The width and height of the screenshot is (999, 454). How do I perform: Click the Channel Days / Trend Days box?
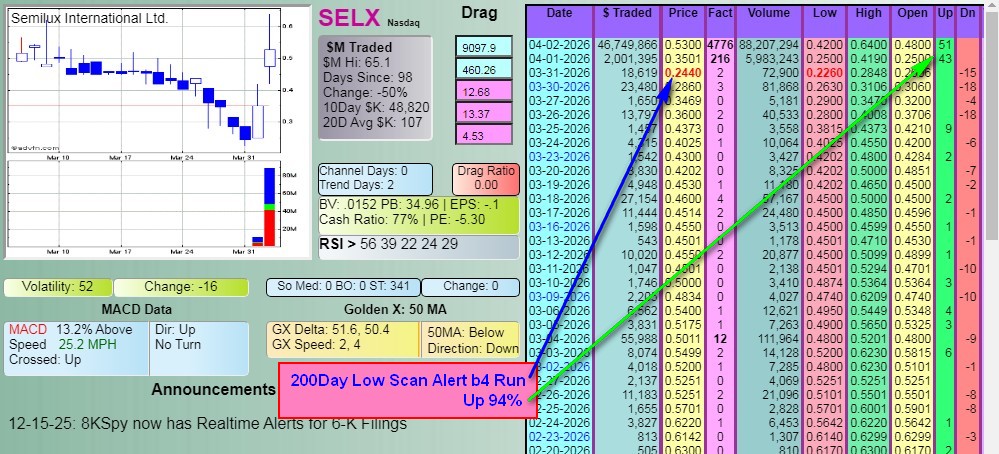pos(375,178)
